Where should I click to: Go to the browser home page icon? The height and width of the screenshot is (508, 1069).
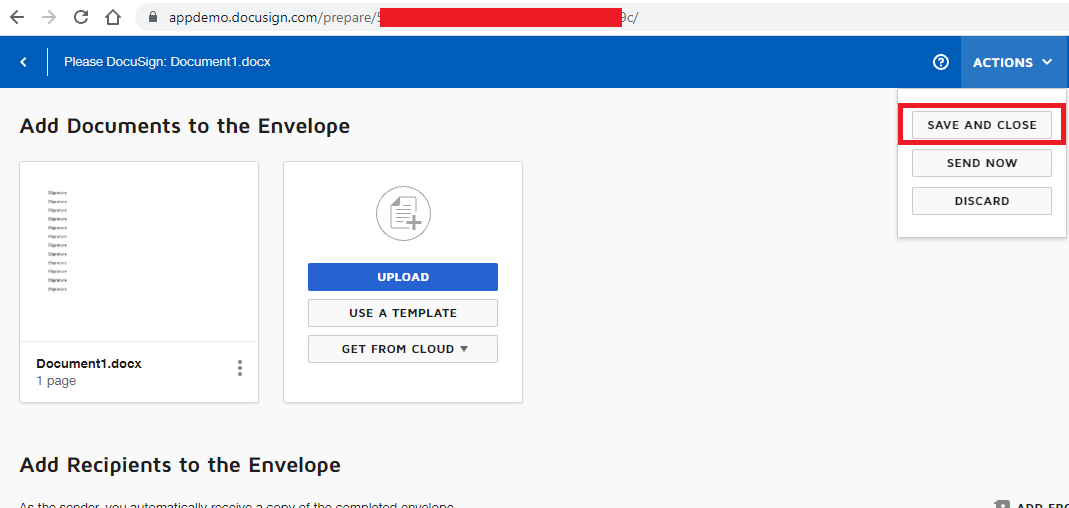(x=113, y=17)
